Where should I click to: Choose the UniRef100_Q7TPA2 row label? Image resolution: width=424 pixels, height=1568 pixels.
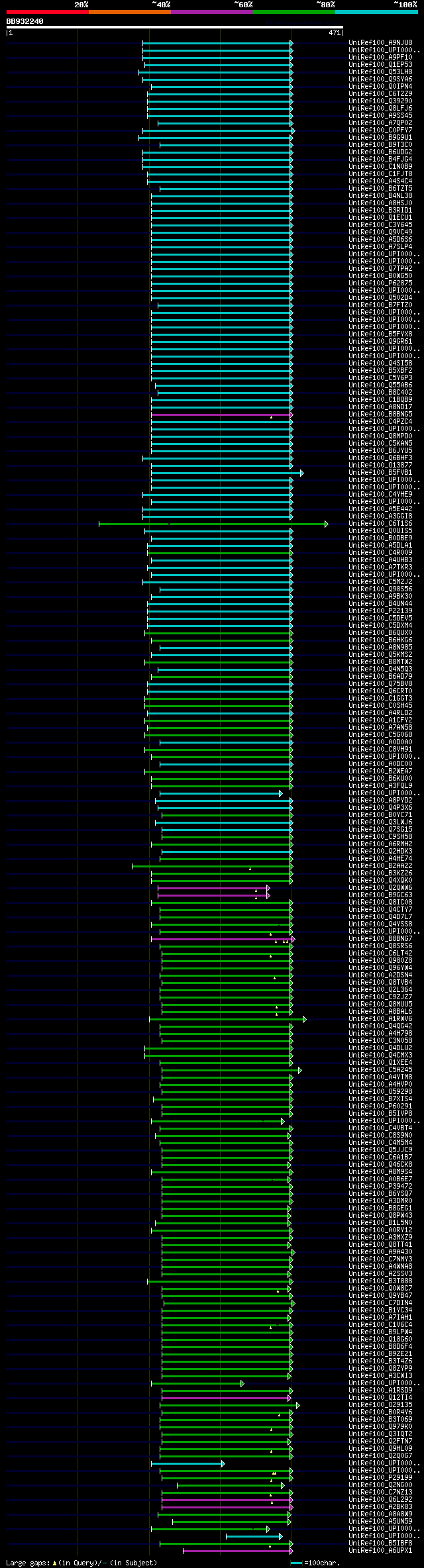click(x=380, y=269)
